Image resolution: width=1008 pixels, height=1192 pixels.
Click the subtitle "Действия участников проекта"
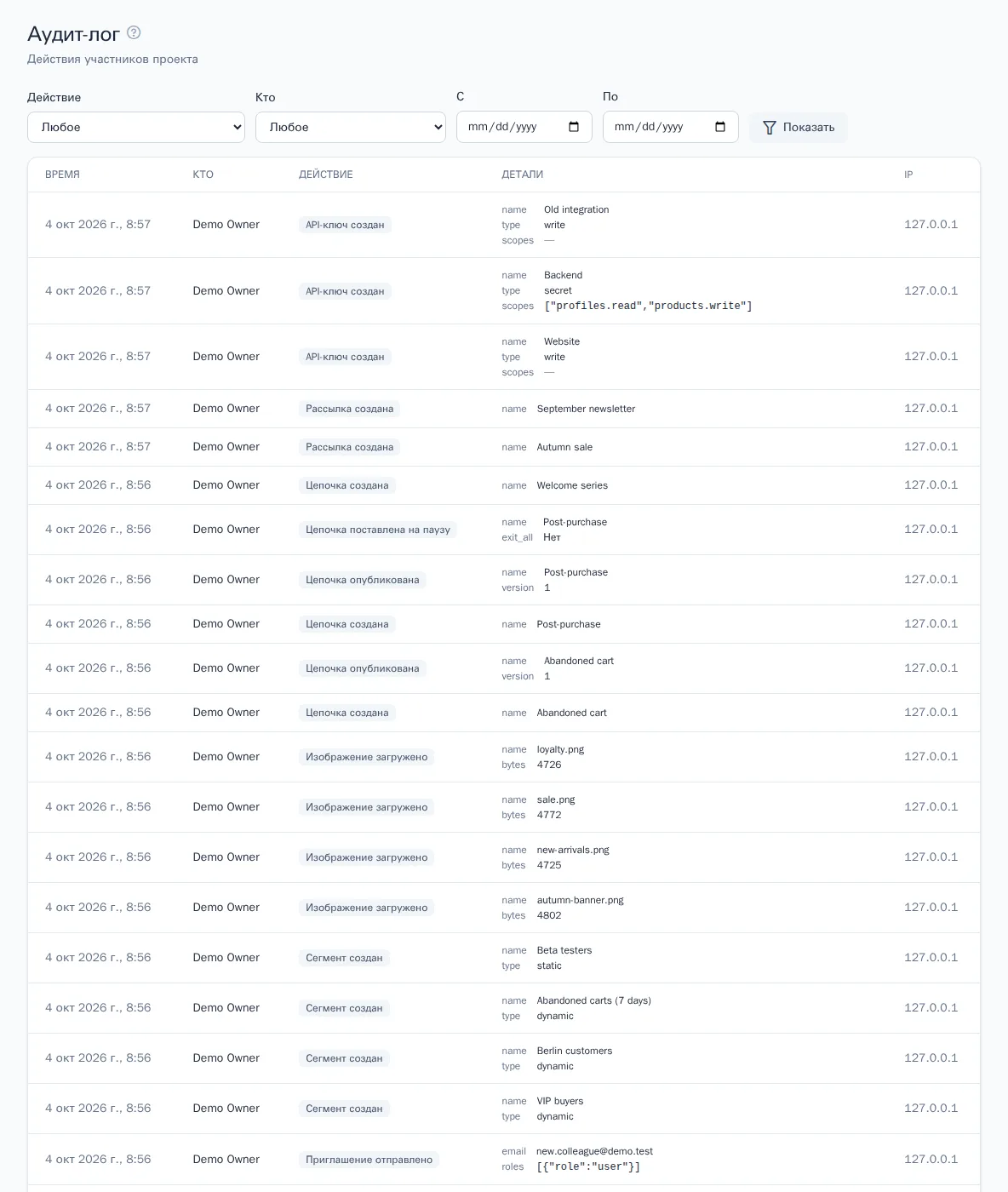point(112,59)
